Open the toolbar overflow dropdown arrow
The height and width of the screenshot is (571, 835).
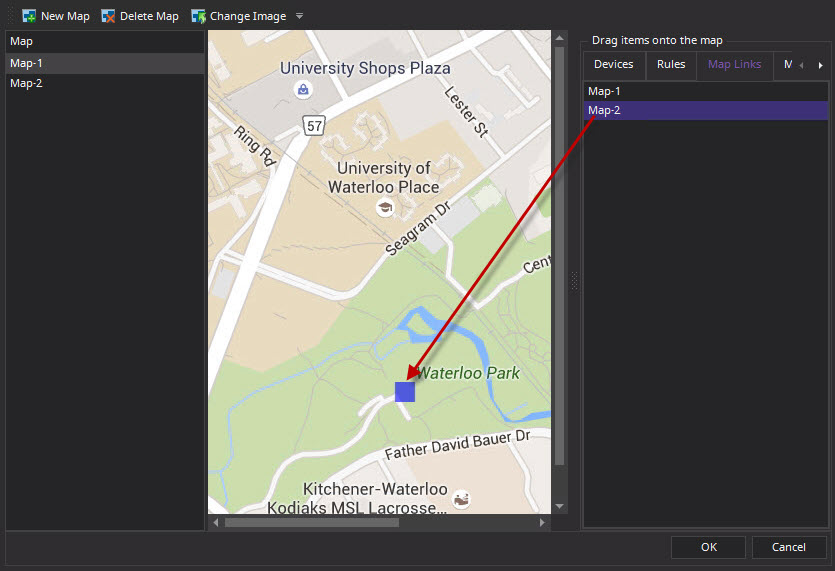coord(299,16)
